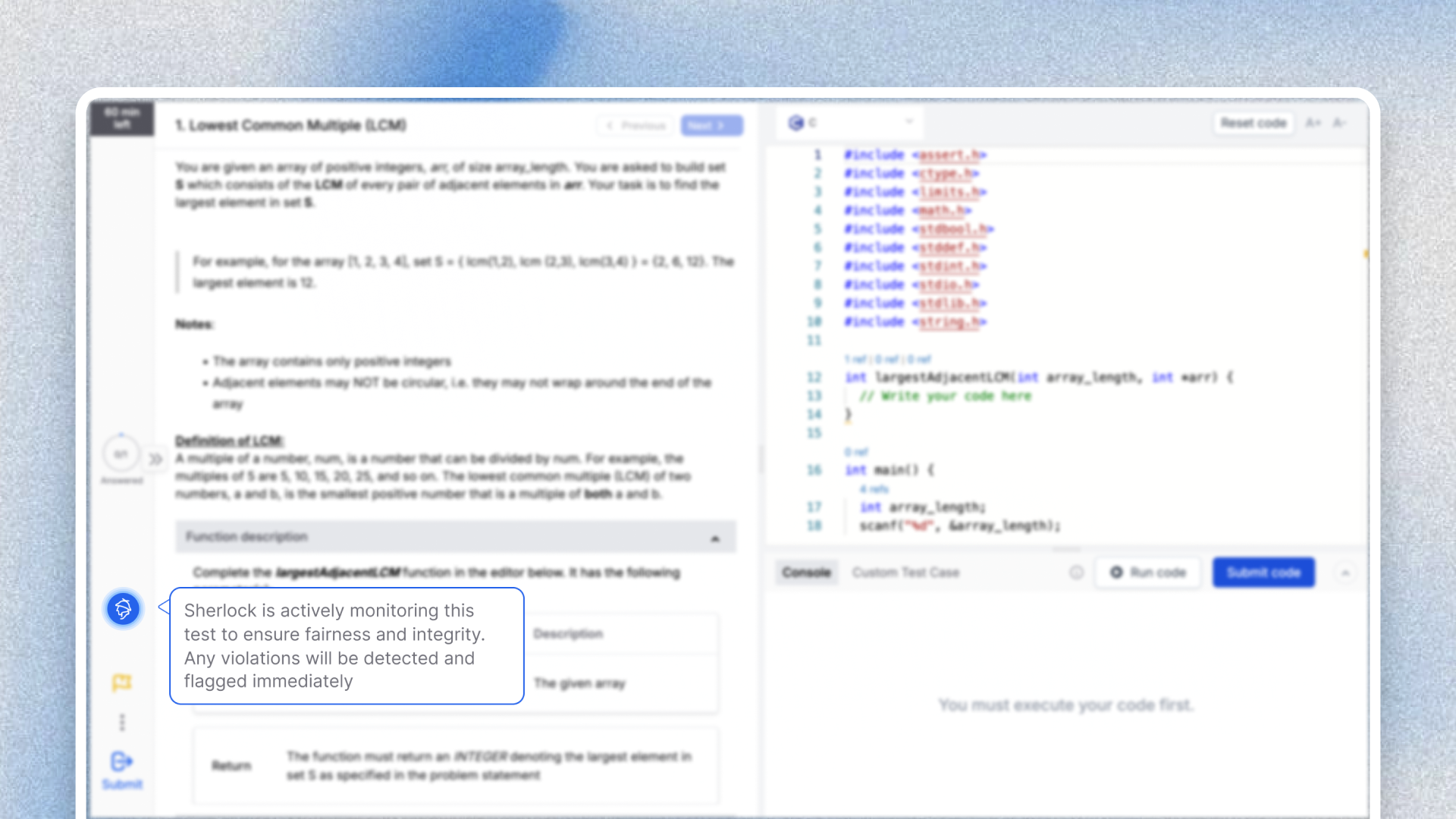The height and width of the screenshot is (819, 1456).
Task: Click the 0/1 answered progress circle
Action: 121,454
